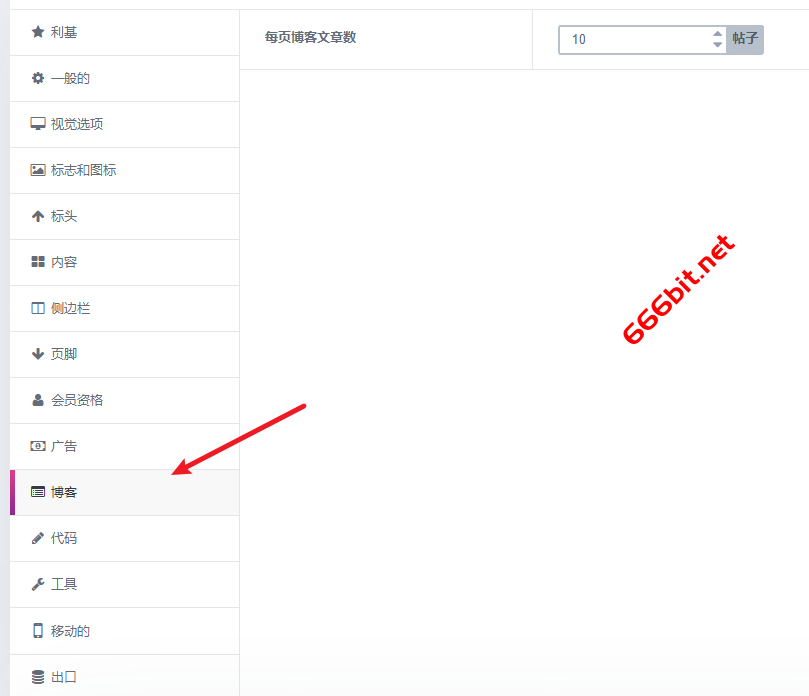Click the image icon beside 标志和图标
The image size is (809, 696).
point(38,170)
